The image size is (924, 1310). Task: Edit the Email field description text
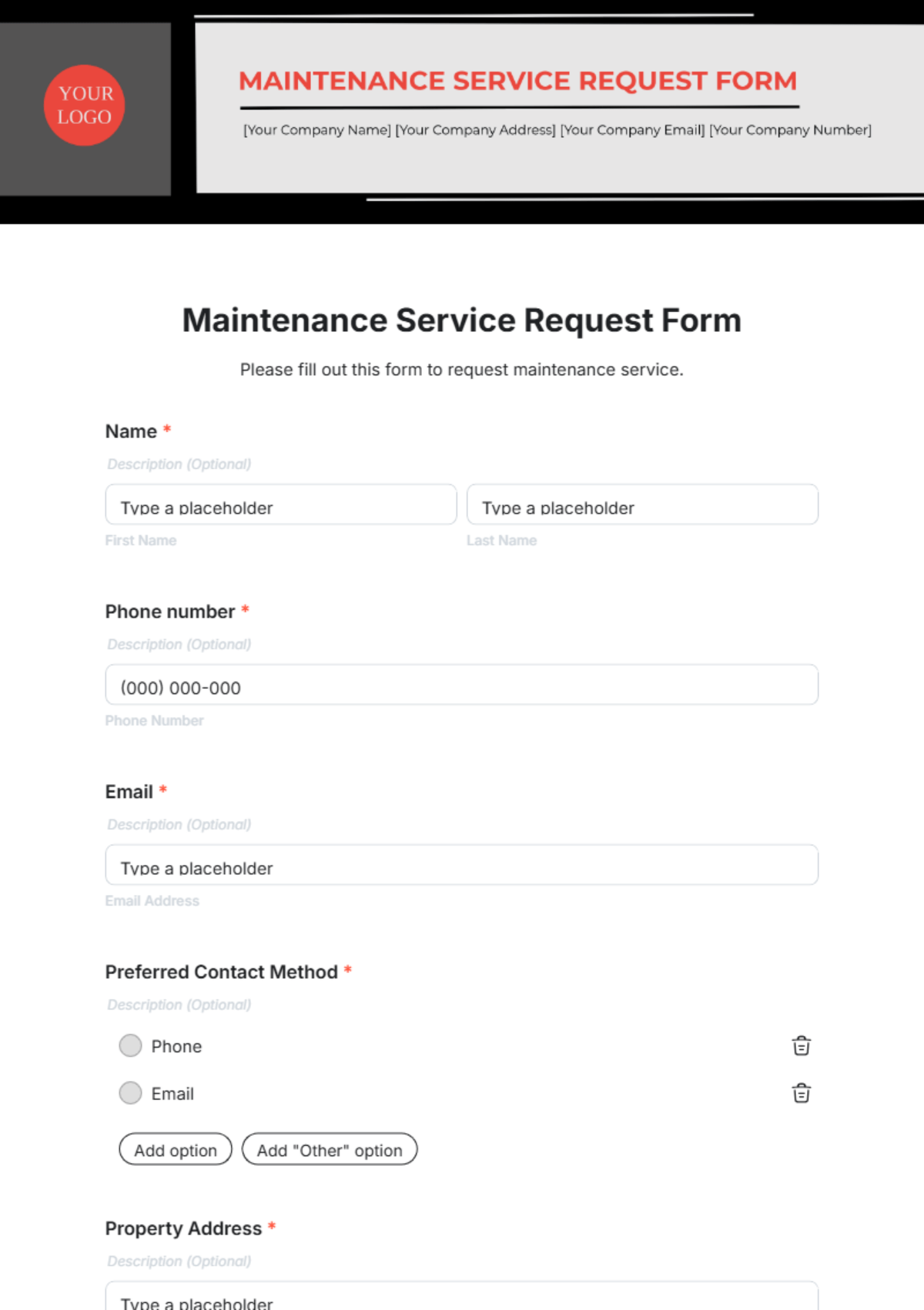[x=179, y=825]
